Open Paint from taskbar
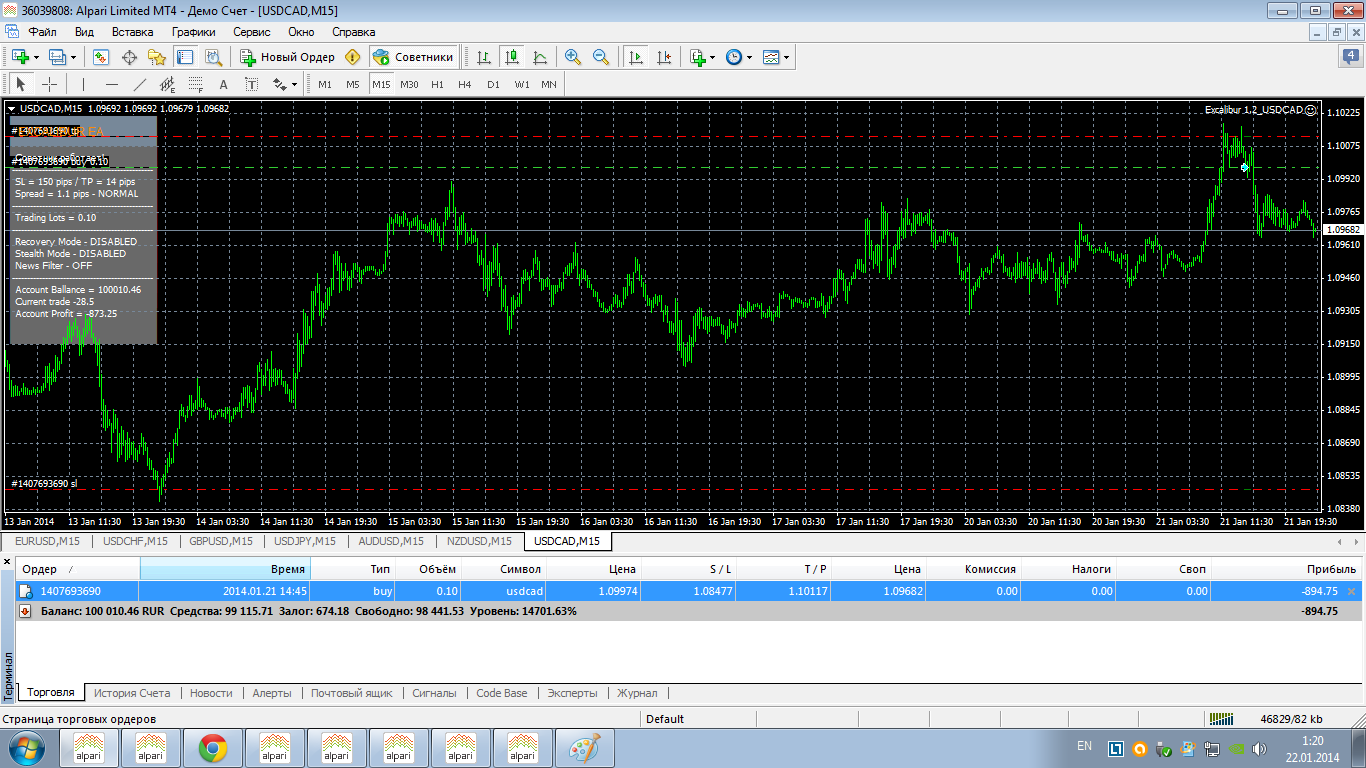Image resolution: width=1366 pixels, height=768 pixels. pos(585,748)
